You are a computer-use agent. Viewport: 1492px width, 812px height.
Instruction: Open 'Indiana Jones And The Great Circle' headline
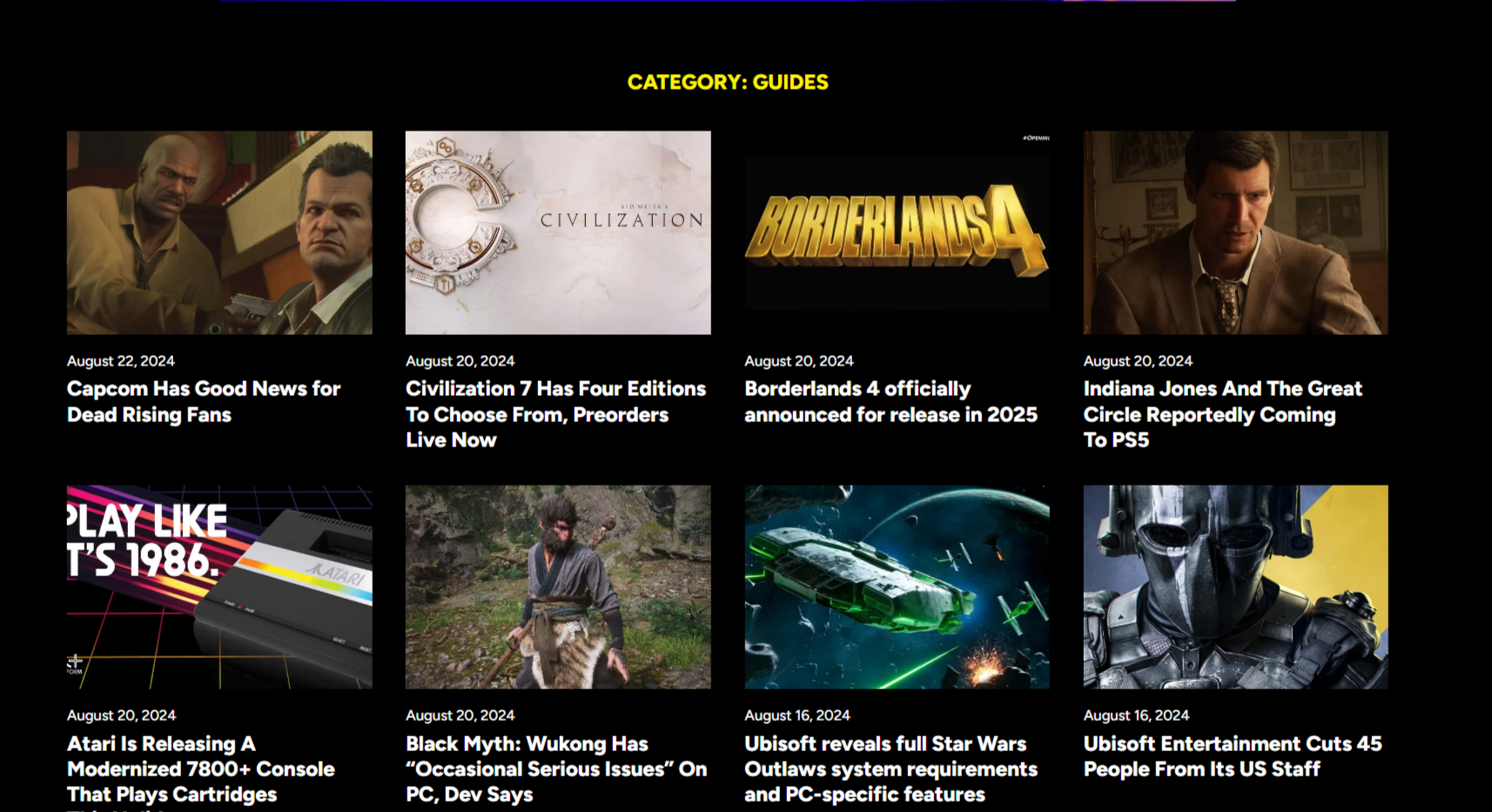[1222, 414]
